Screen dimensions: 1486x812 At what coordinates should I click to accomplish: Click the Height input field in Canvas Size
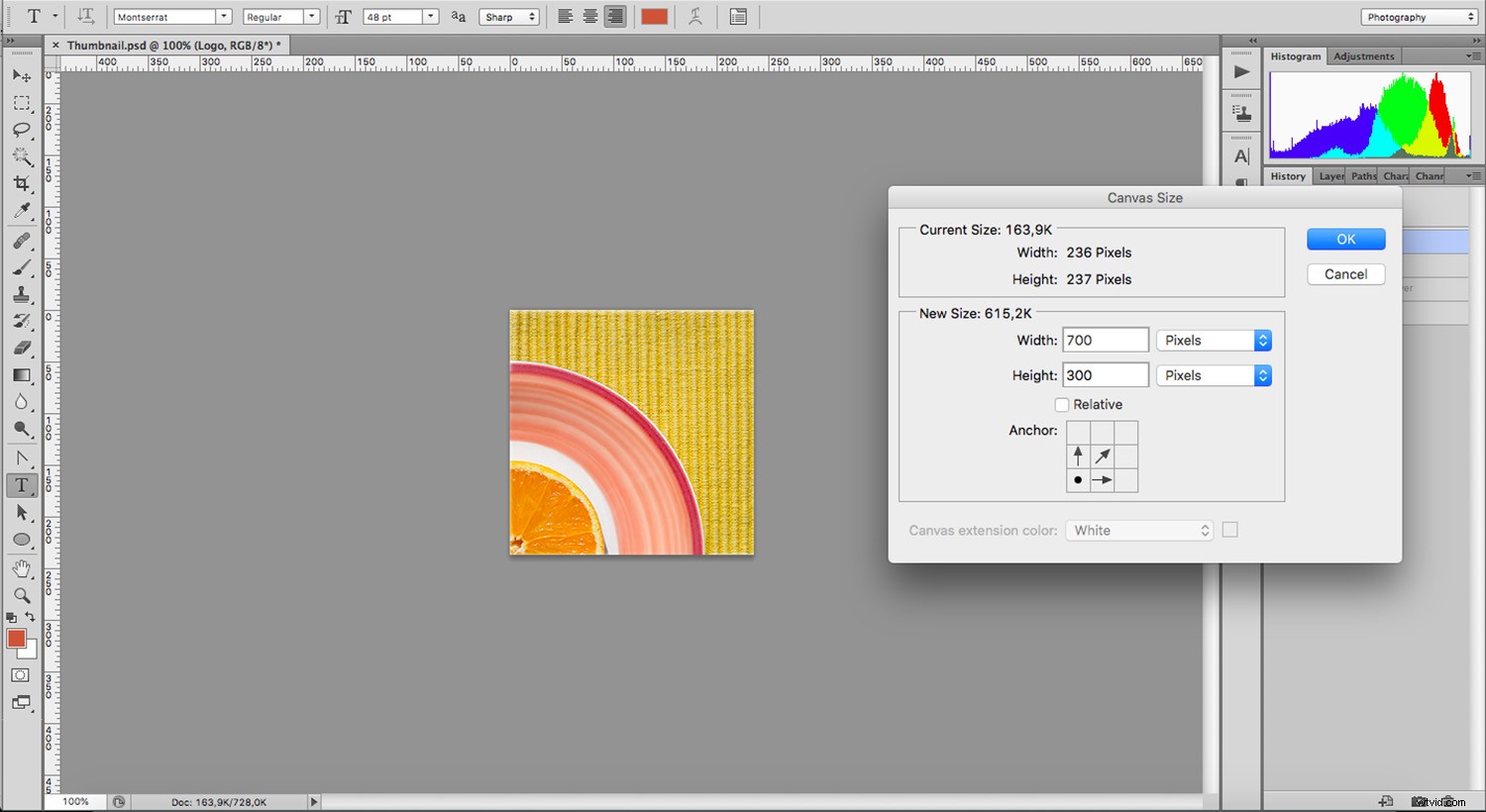click(1105, 374)
